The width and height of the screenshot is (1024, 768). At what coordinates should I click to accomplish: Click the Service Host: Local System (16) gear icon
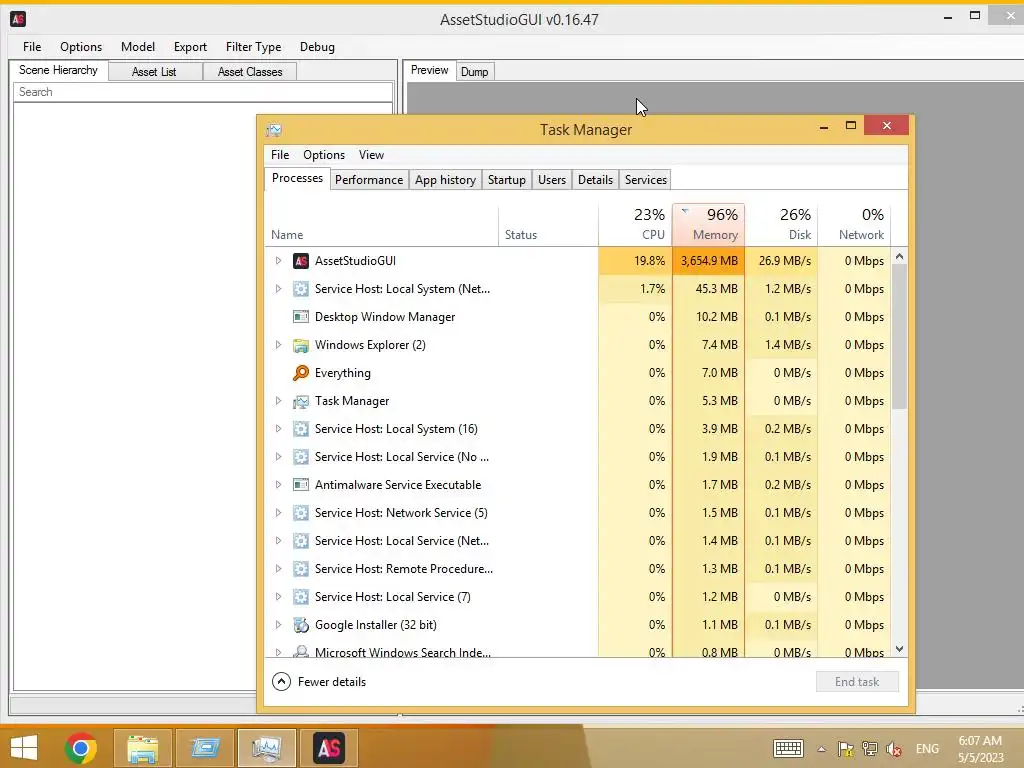pyautogui.click(x=300, y=429)
